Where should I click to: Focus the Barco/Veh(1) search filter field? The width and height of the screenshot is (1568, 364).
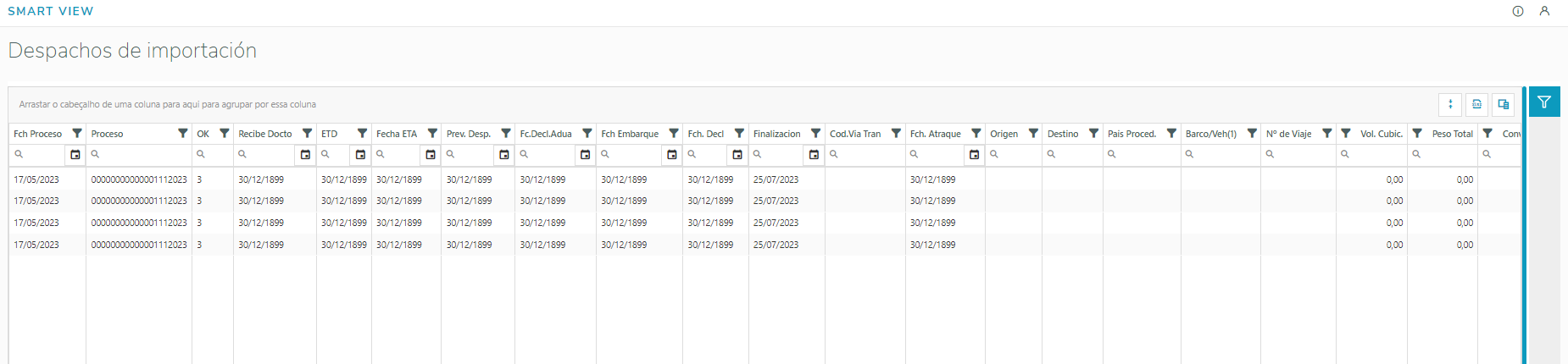pyautogui.click(x=1225, y=155)
